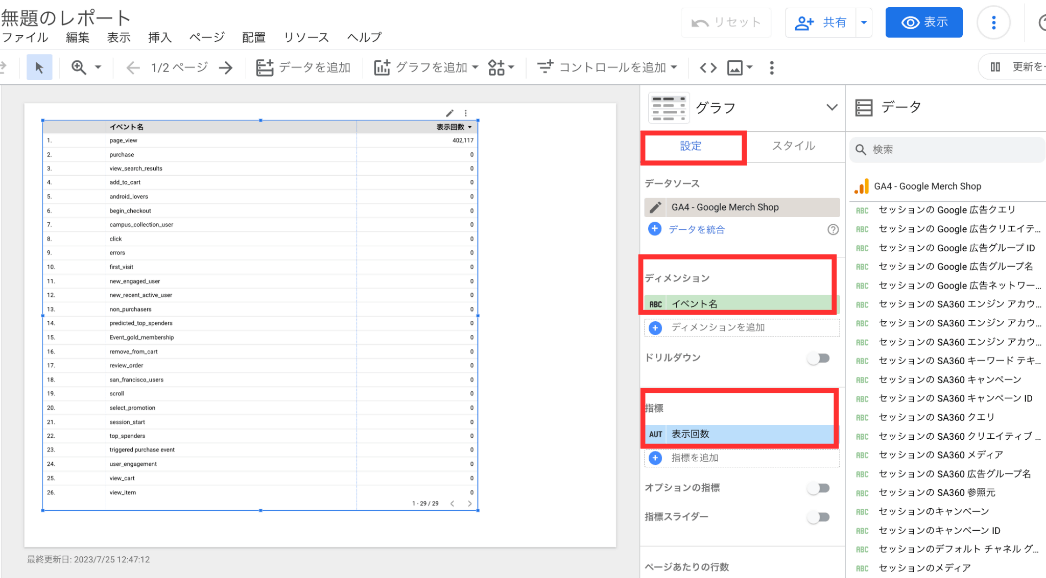This screenshot has height=578, width=1046.
Task: Click 指標を追加
Action: point(741,458)
